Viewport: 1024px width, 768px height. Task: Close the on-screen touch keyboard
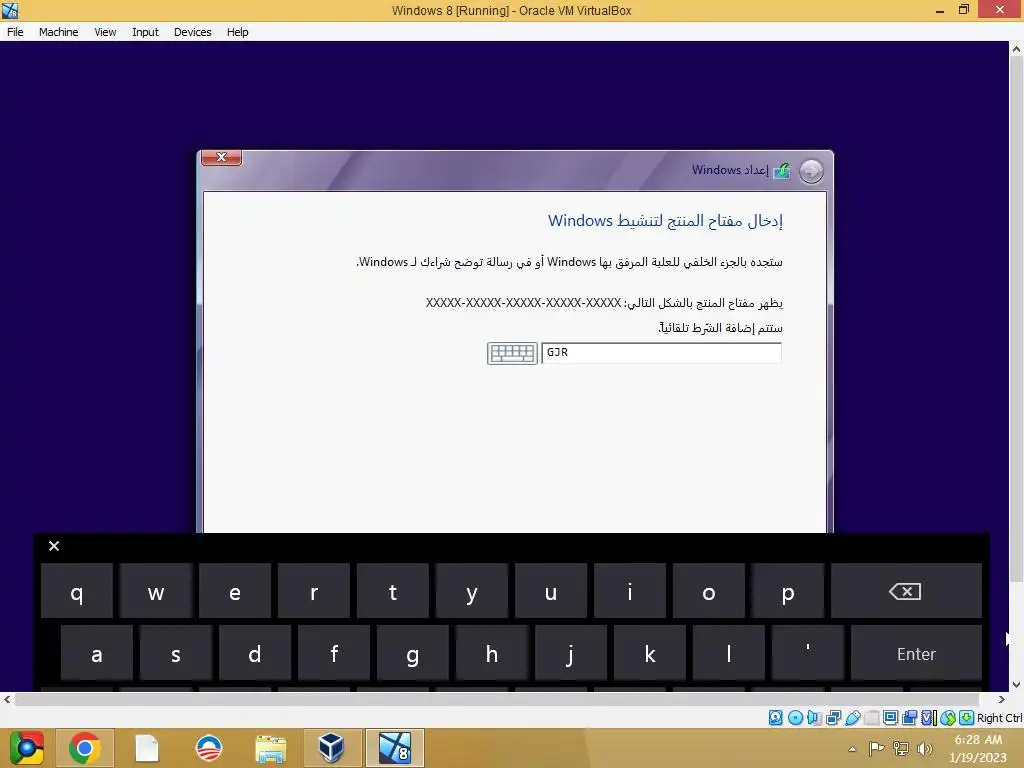pos(54,546)
